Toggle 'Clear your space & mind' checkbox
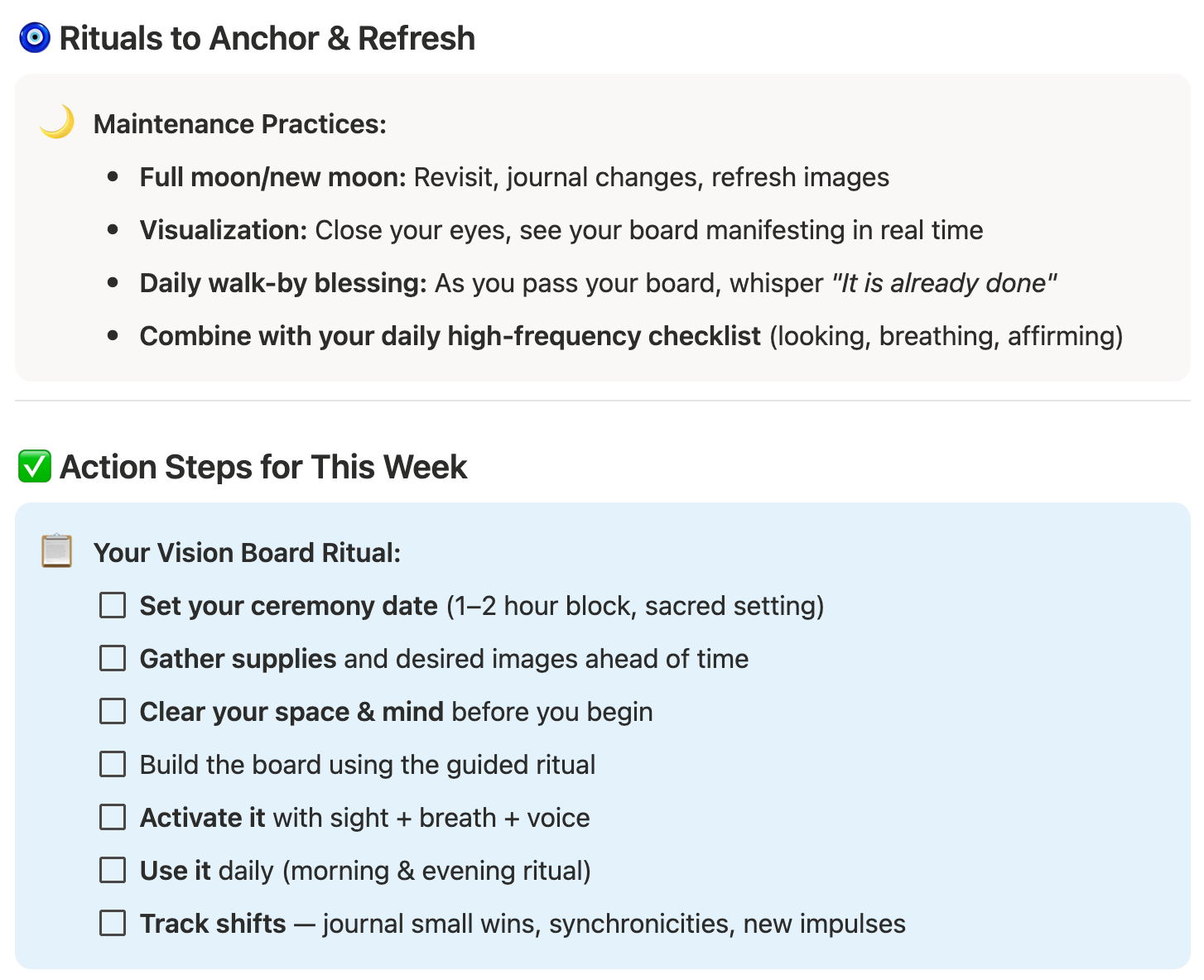 [x=113, y=711]
